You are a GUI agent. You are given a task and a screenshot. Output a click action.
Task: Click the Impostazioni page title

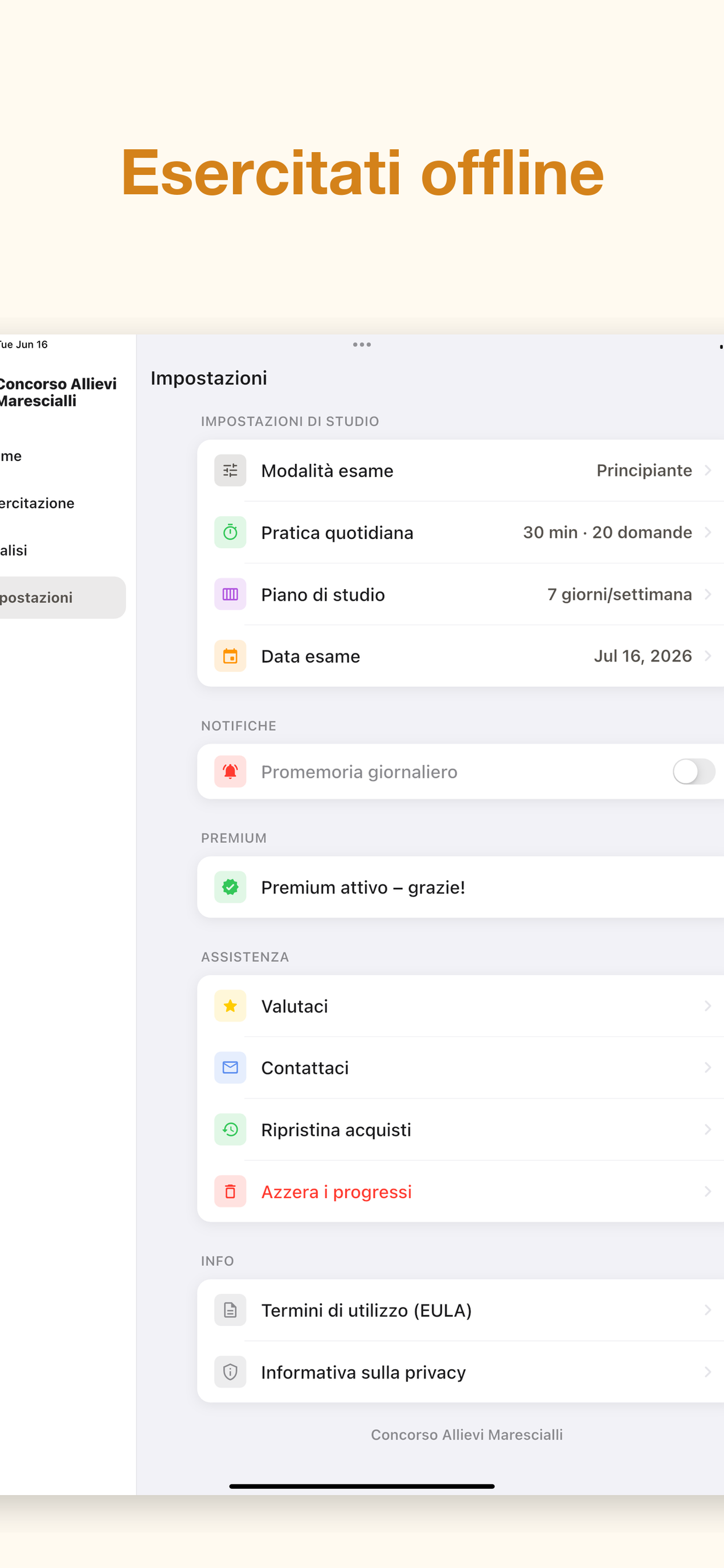coord(209,378)
